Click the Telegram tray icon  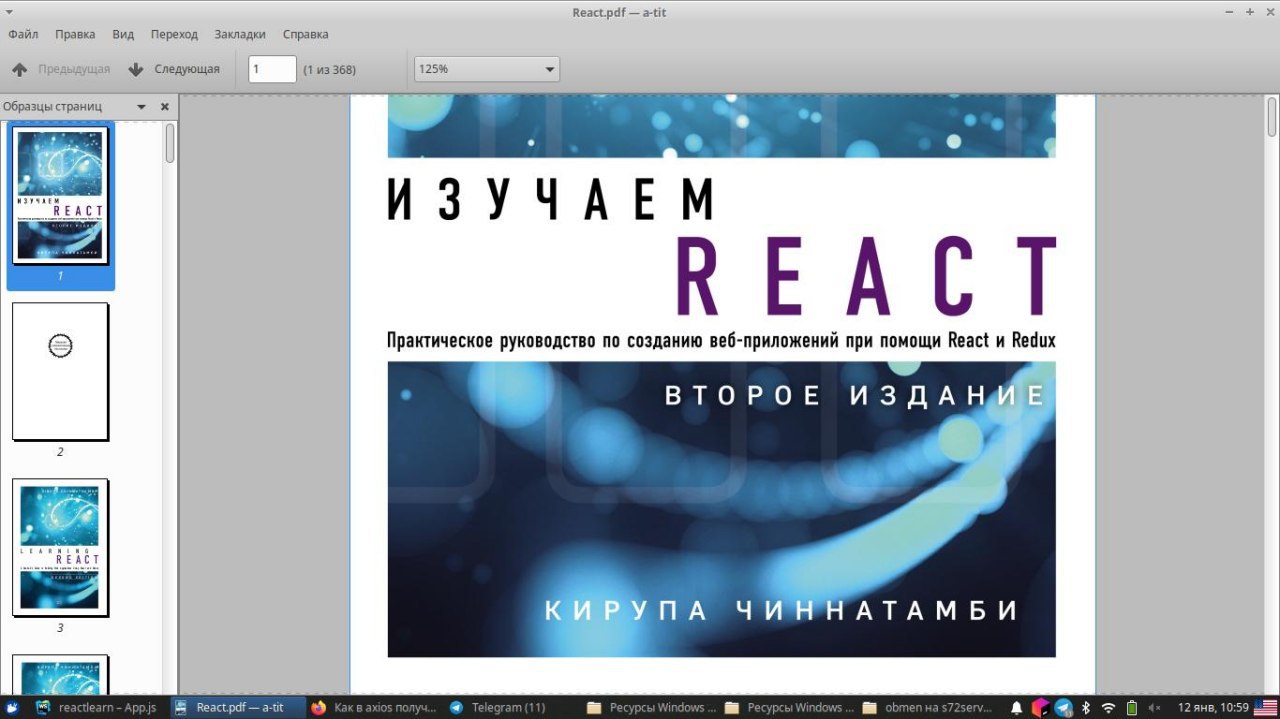1063,707
